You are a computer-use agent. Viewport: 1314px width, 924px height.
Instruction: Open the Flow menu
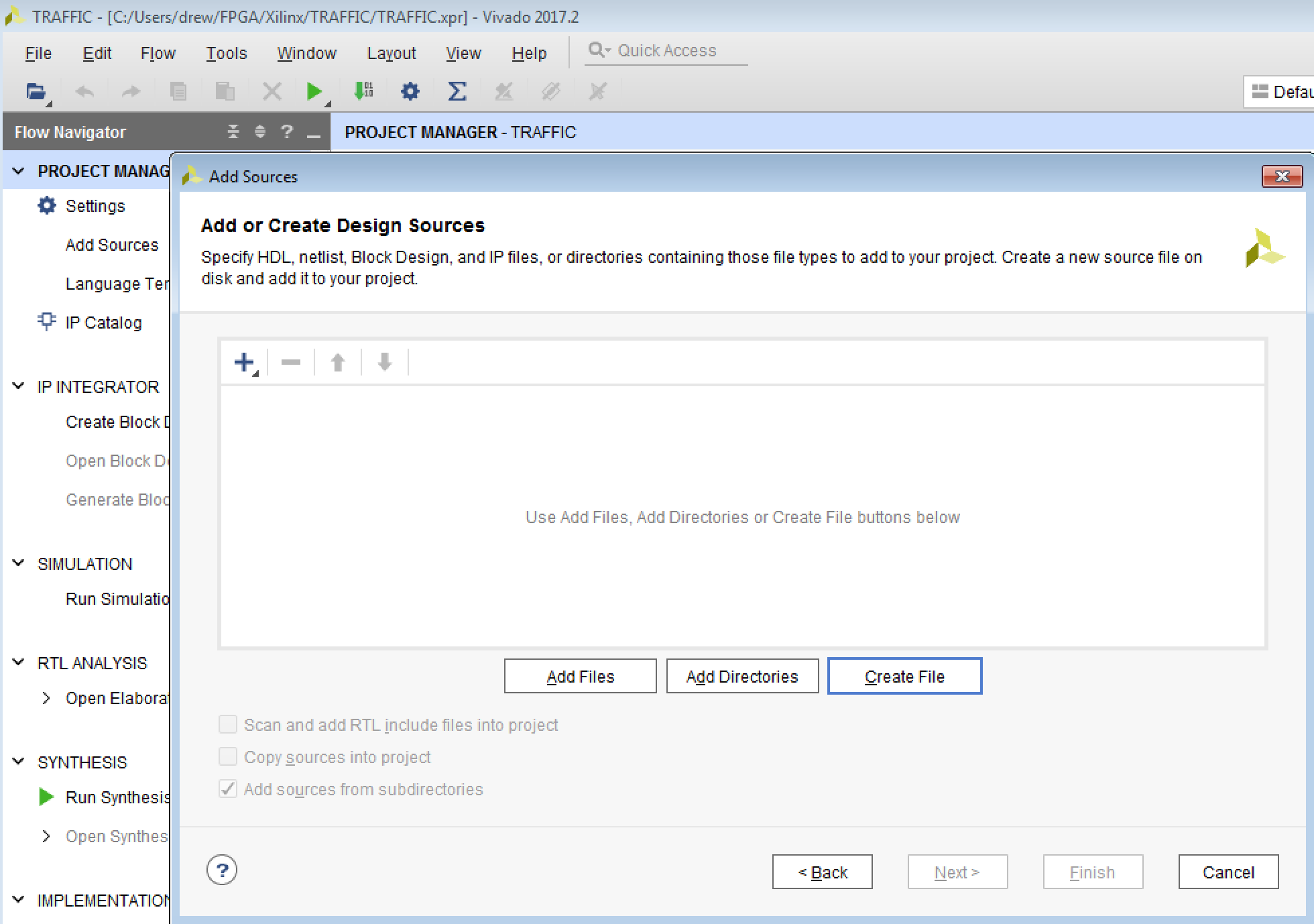(158, 53)
